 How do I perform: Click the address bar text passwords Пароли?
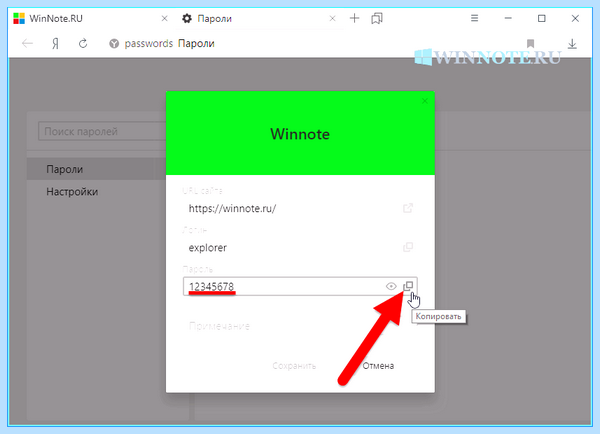click(170, 44)
